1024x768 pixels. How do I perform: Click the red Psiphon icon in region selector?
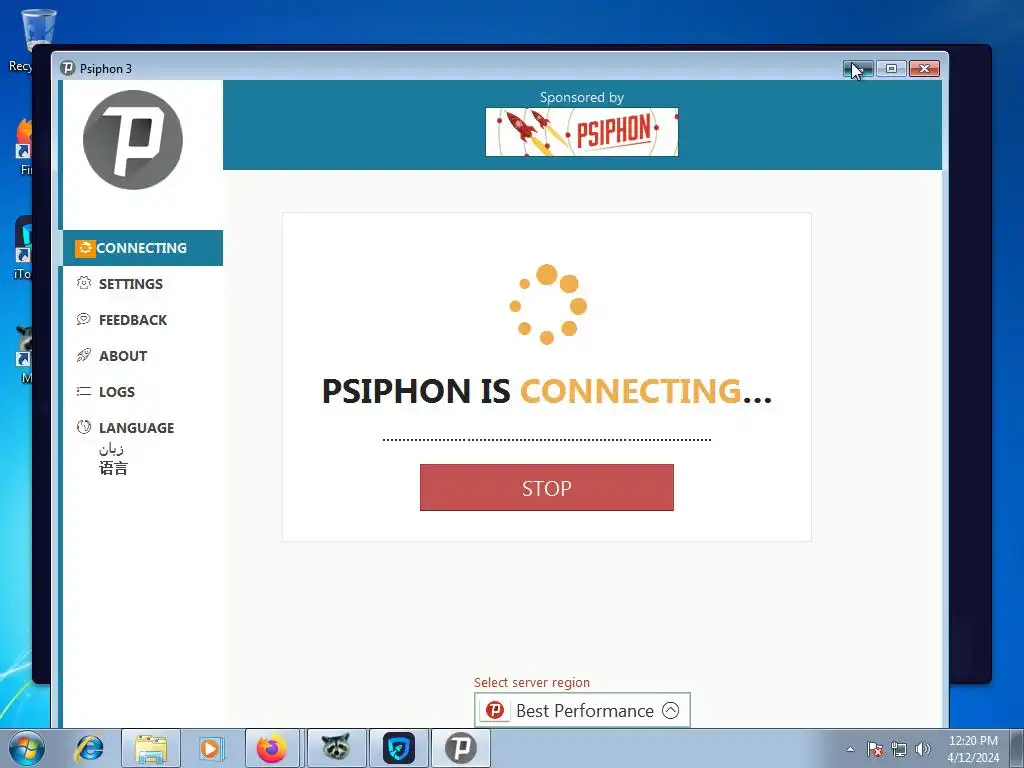click(x=495, y=710)
